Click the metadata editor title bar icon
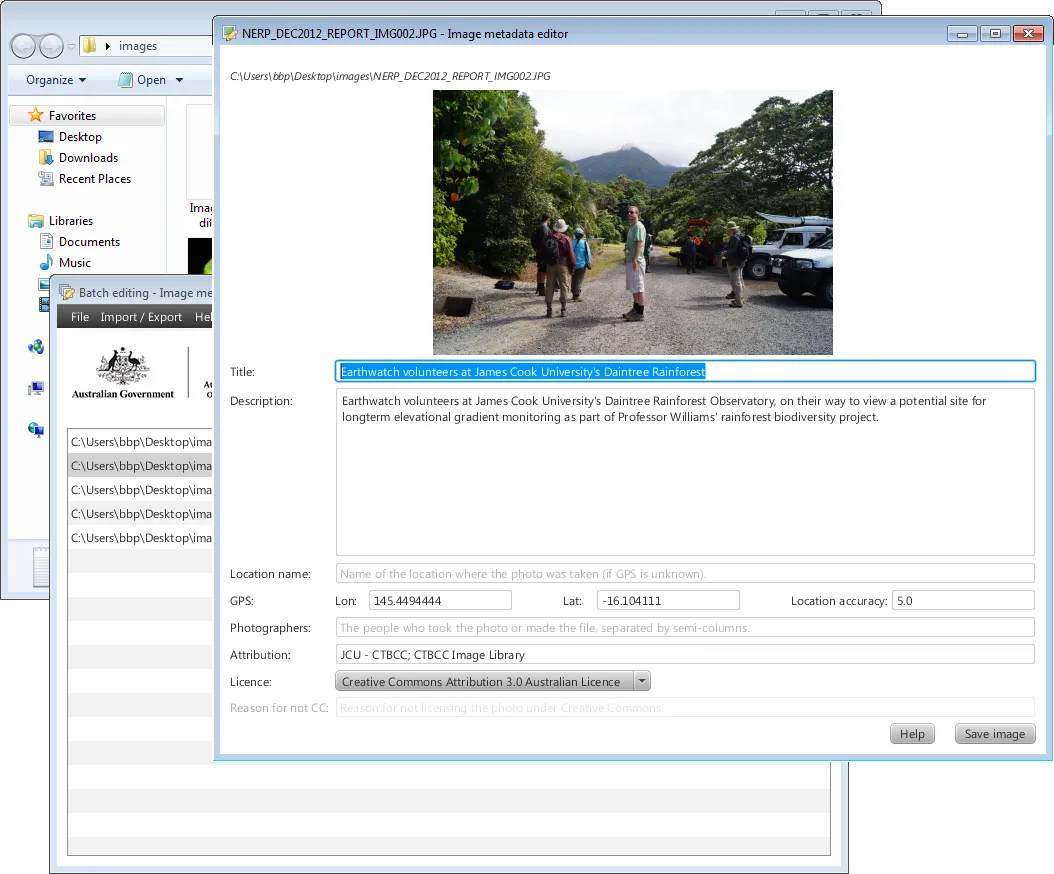The image size is (1054, 874). (231, 34)
